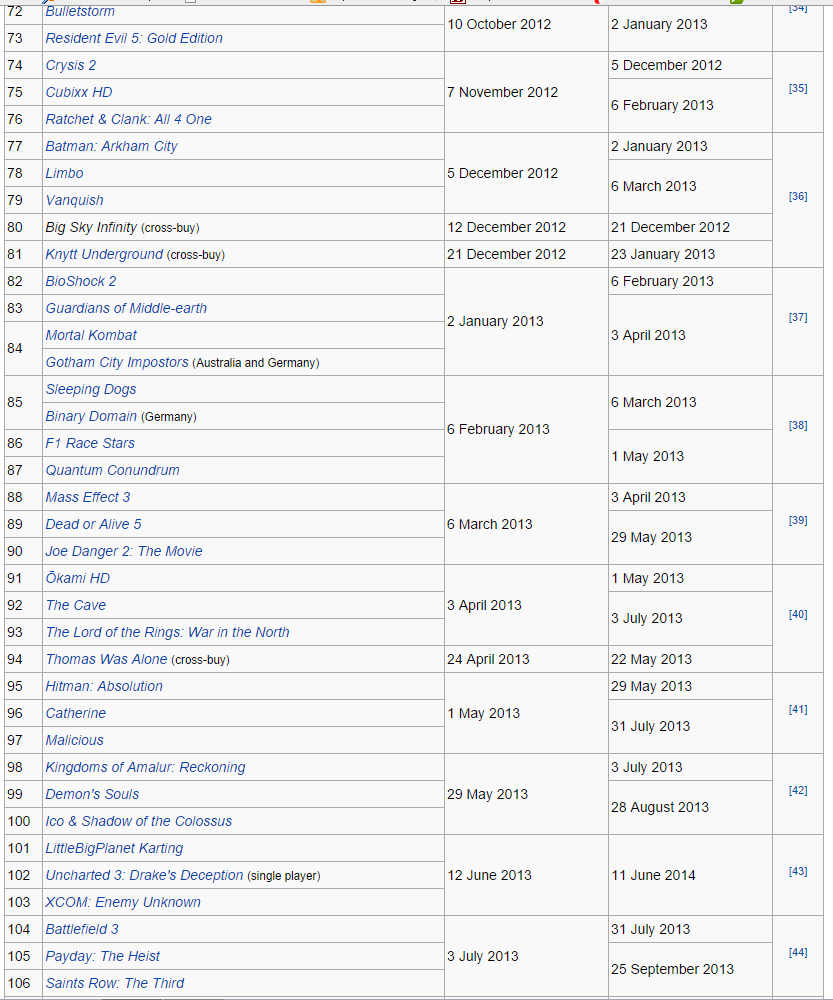Open the Saints Row: The Third link

coord(115,983)
